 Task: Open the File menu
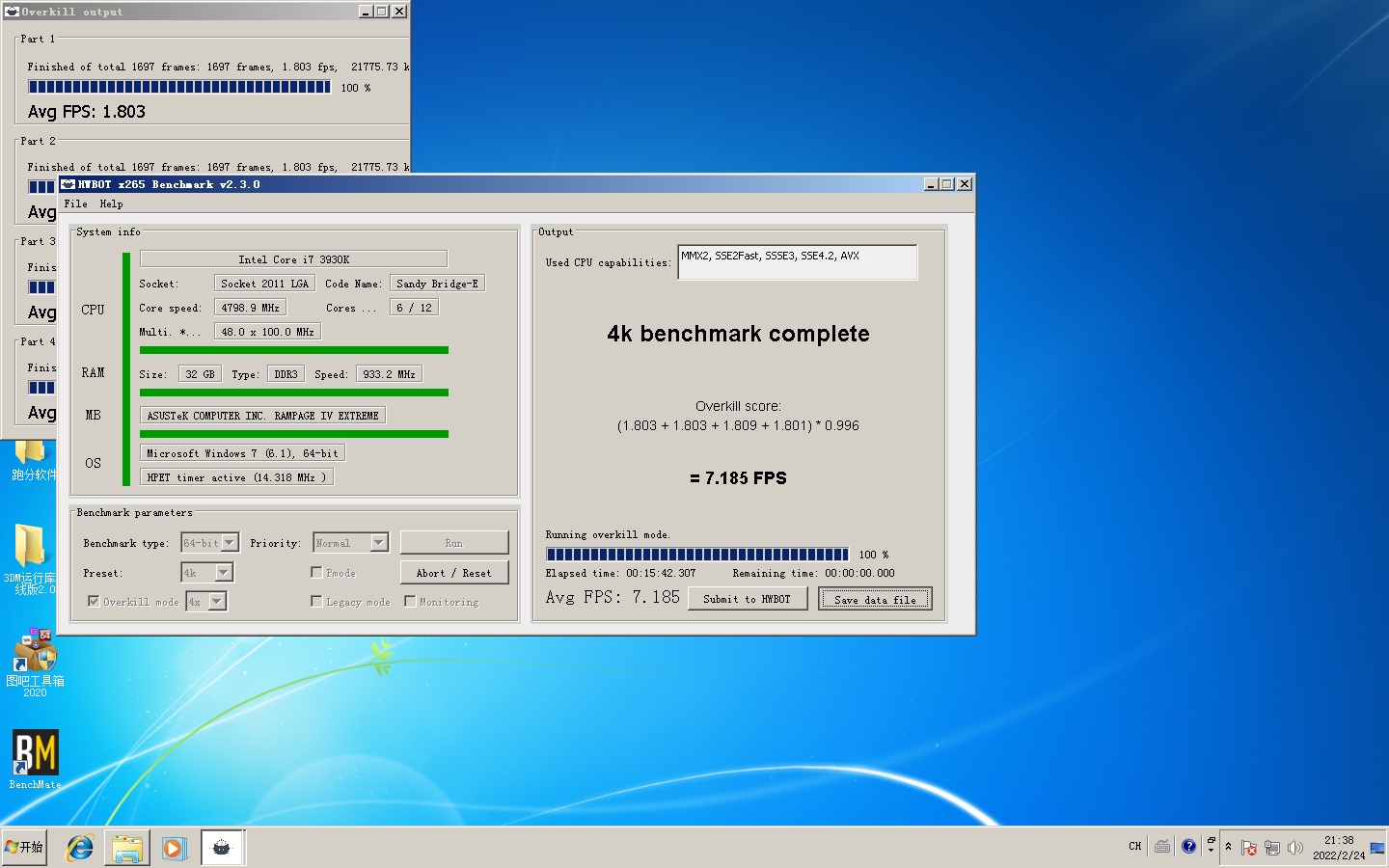pyautogui.click(x=75, y=203)
